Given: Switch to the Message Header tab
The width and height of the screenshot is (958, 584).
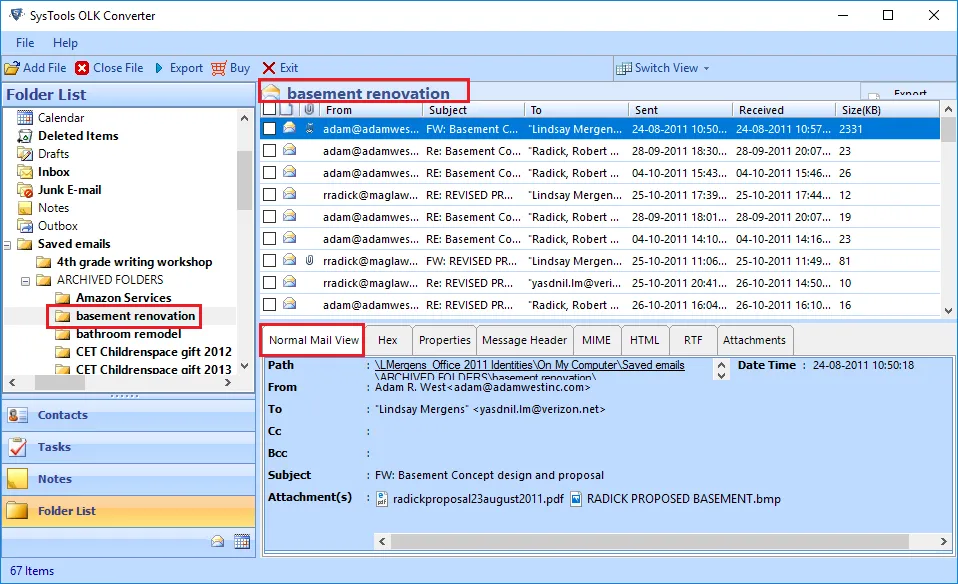Looking at the screenshot, I should [524, 340].
